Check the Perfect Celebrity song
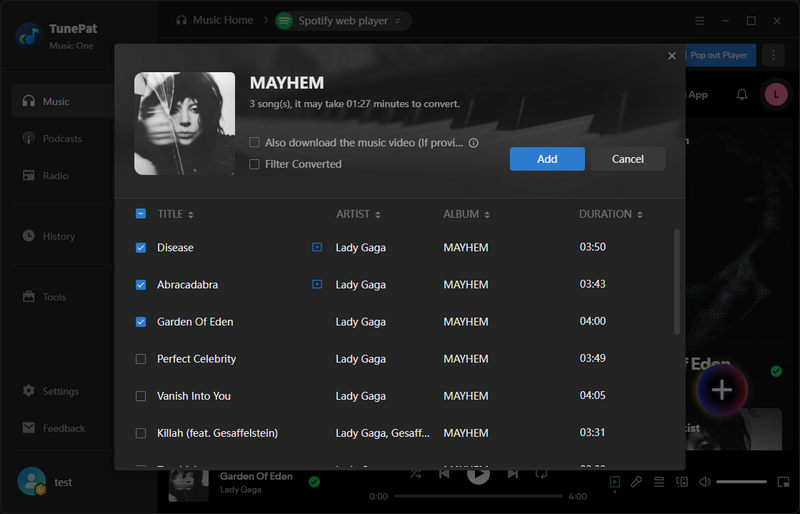The height and width of the screenshot is (514, 800). [x=141, y=359]
